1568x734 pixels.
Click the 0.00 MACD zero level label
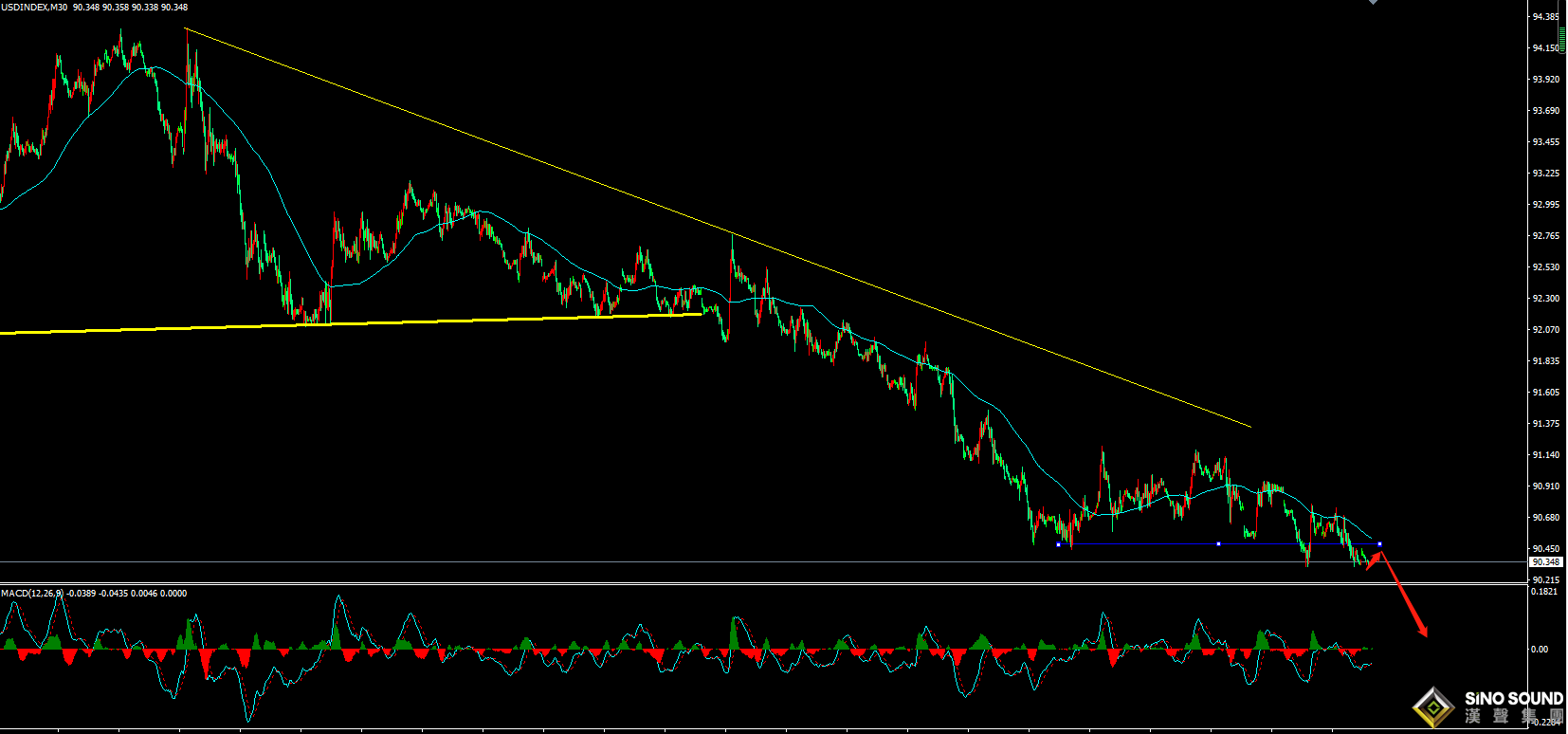1540,650
